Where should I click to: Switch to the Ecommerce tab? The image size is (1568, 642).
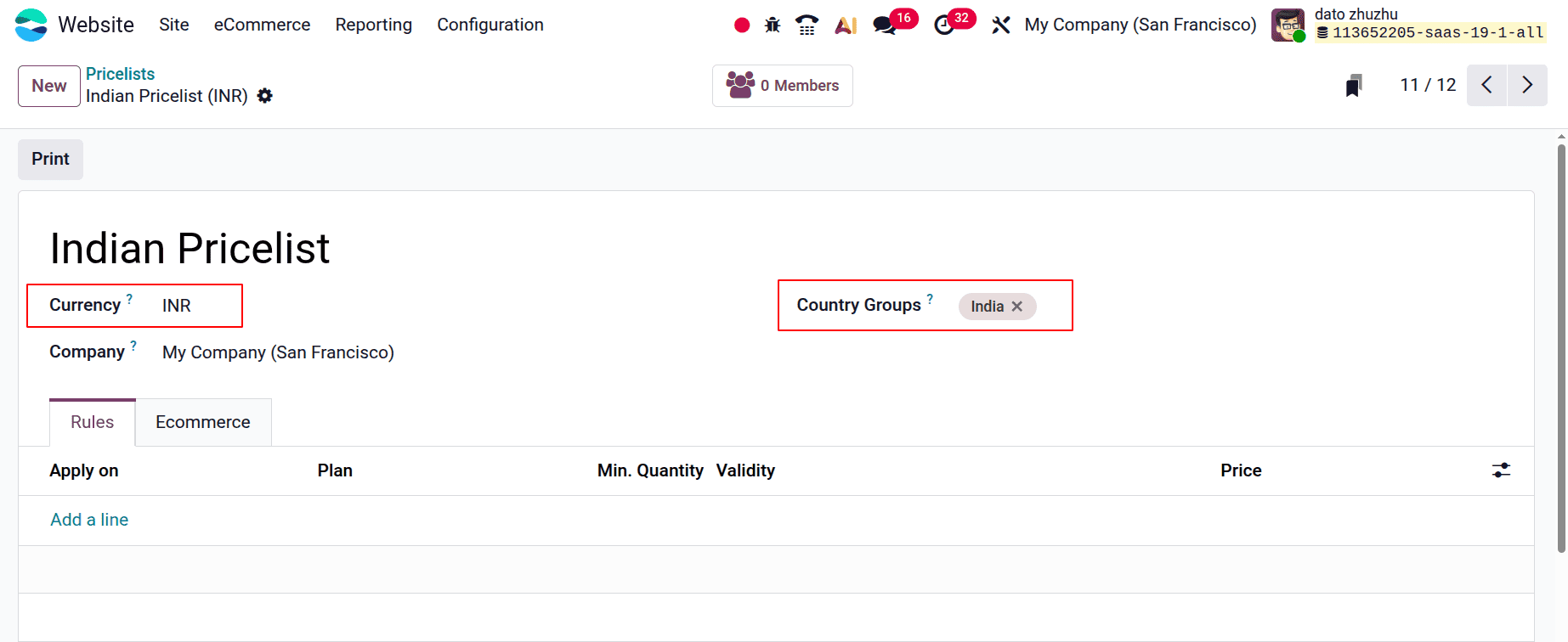203,422
